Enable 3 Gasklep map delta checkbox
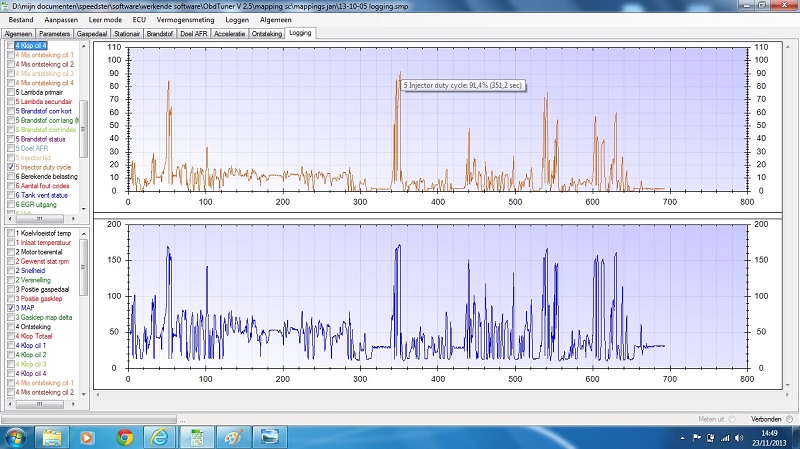Screen dimensions: 800x449 pyautogui.click(x=11, y=317)
